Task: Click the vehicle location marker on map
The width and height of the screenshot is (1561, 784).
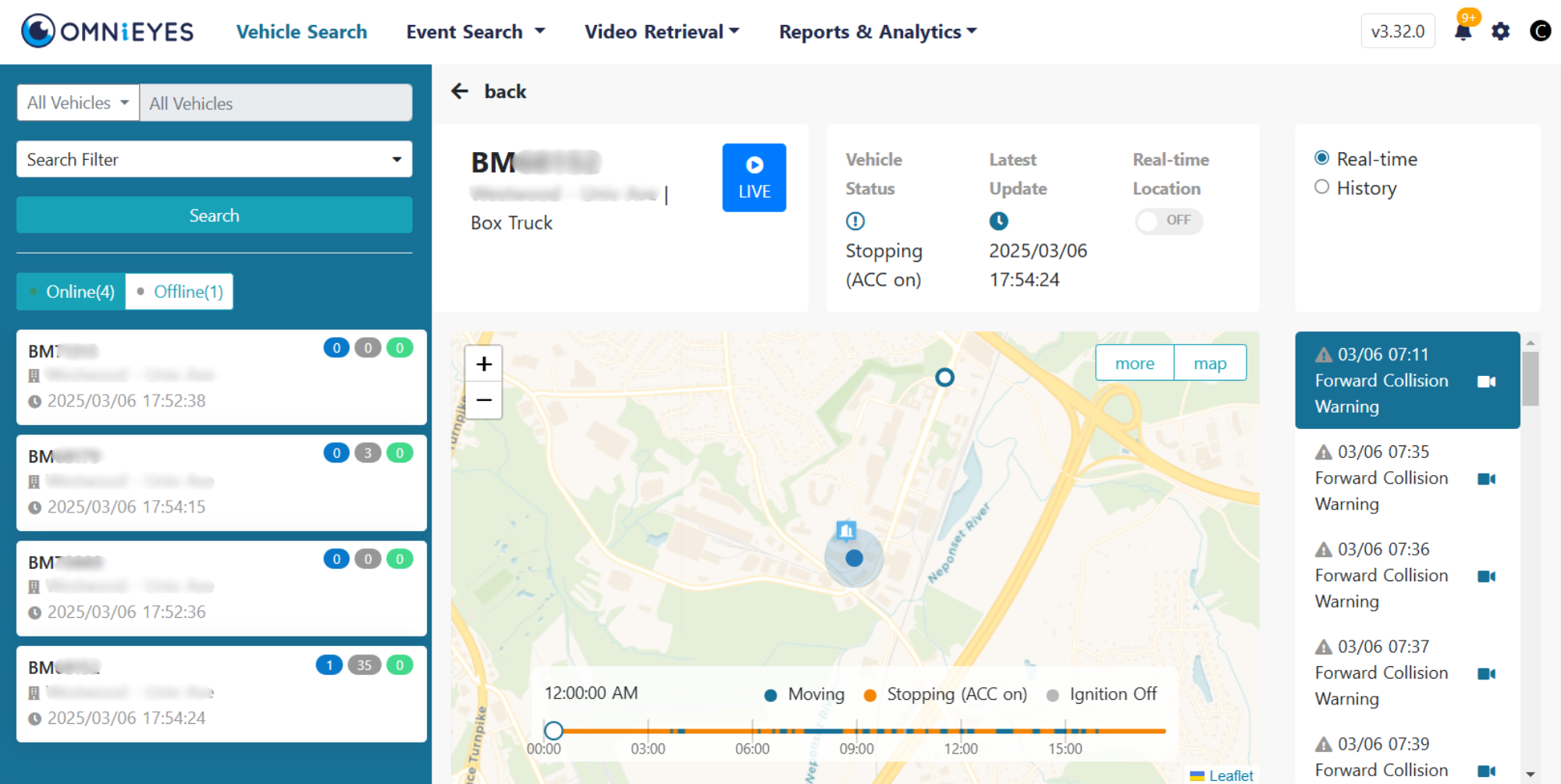Action: [x=854, y=558]
